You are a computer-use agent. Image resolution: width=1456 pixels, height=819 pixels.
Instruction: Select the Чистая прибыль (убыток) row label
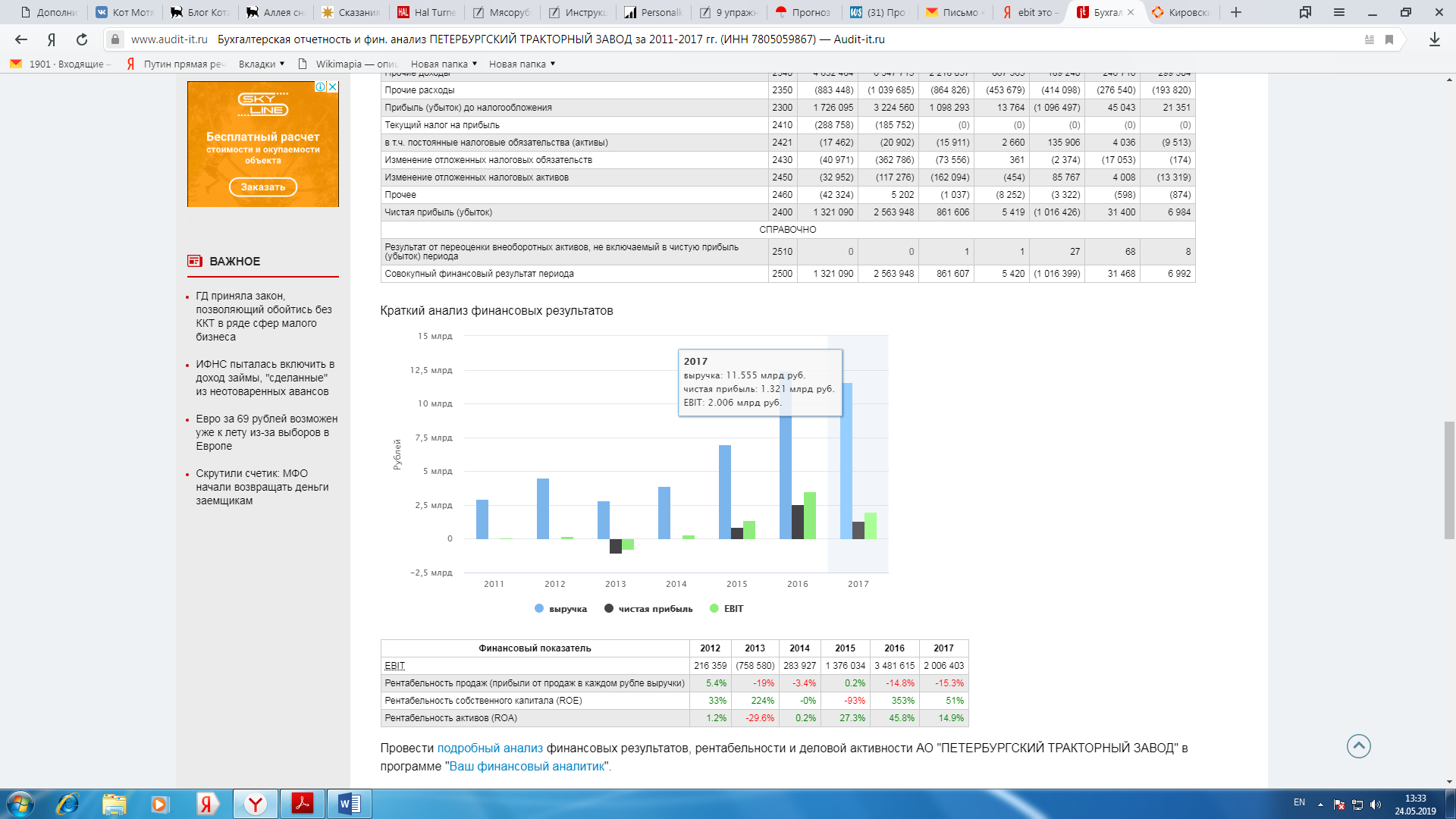click(438, 212)
